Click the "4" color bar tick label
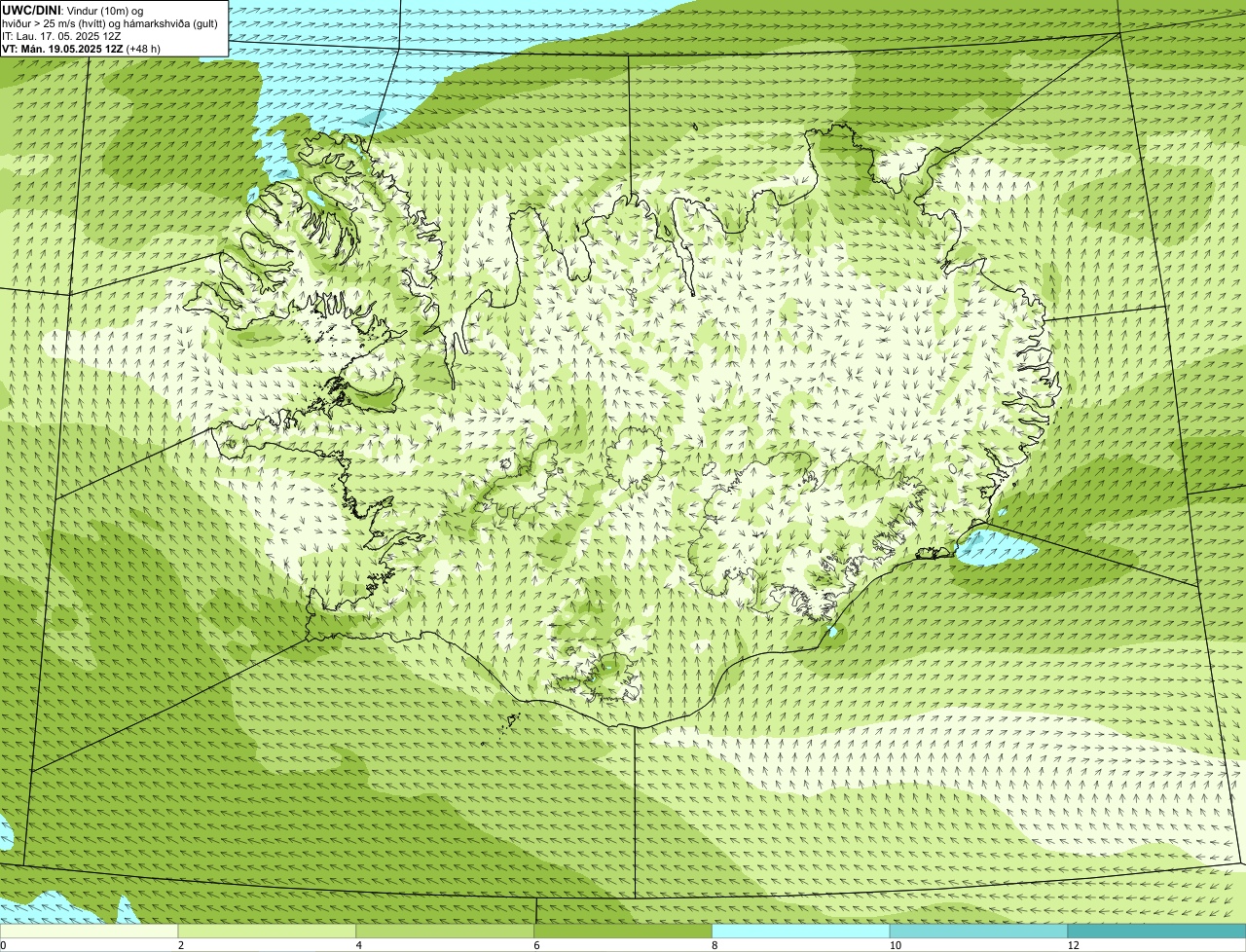Image resolution: width=1246 pixels, height=952 pixels. coord(359,945)
